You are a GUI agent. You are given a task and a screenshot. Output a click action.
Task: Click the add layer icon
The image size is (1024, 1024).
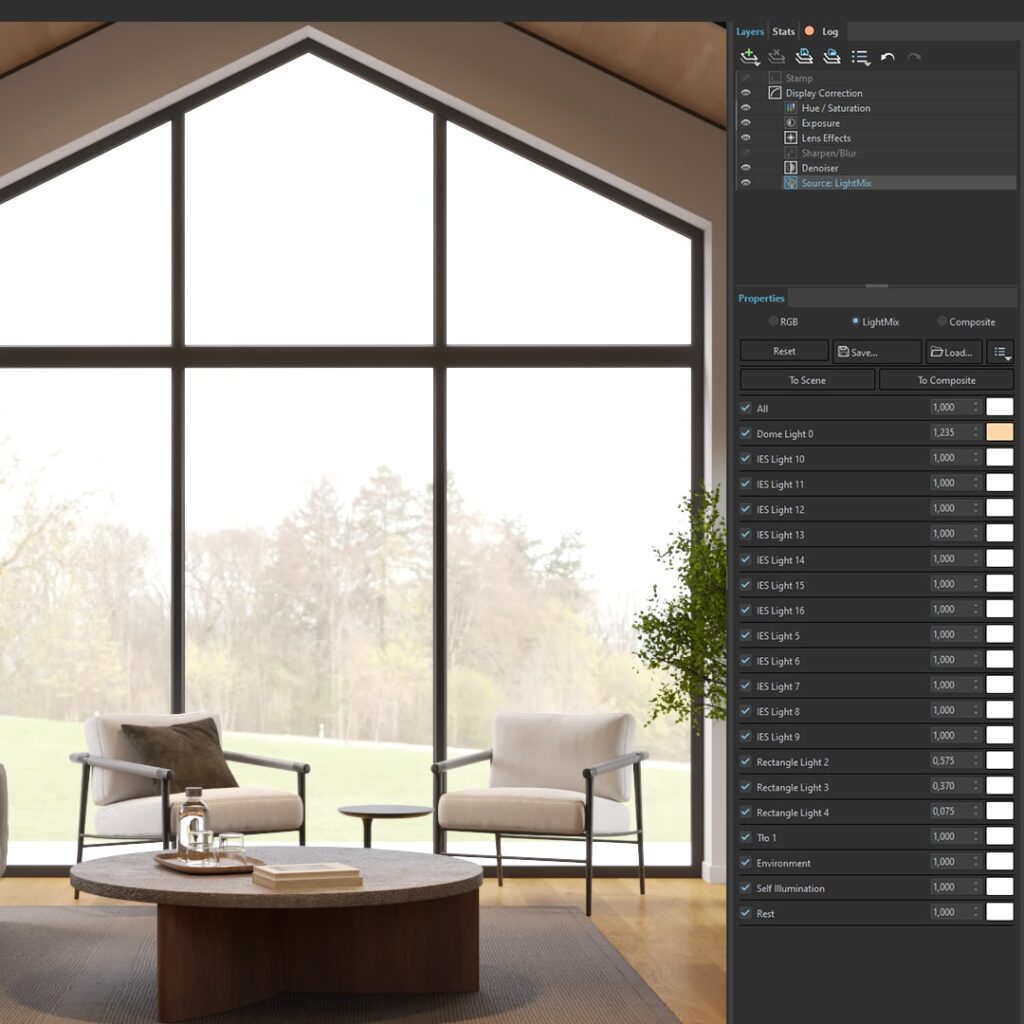750,57
